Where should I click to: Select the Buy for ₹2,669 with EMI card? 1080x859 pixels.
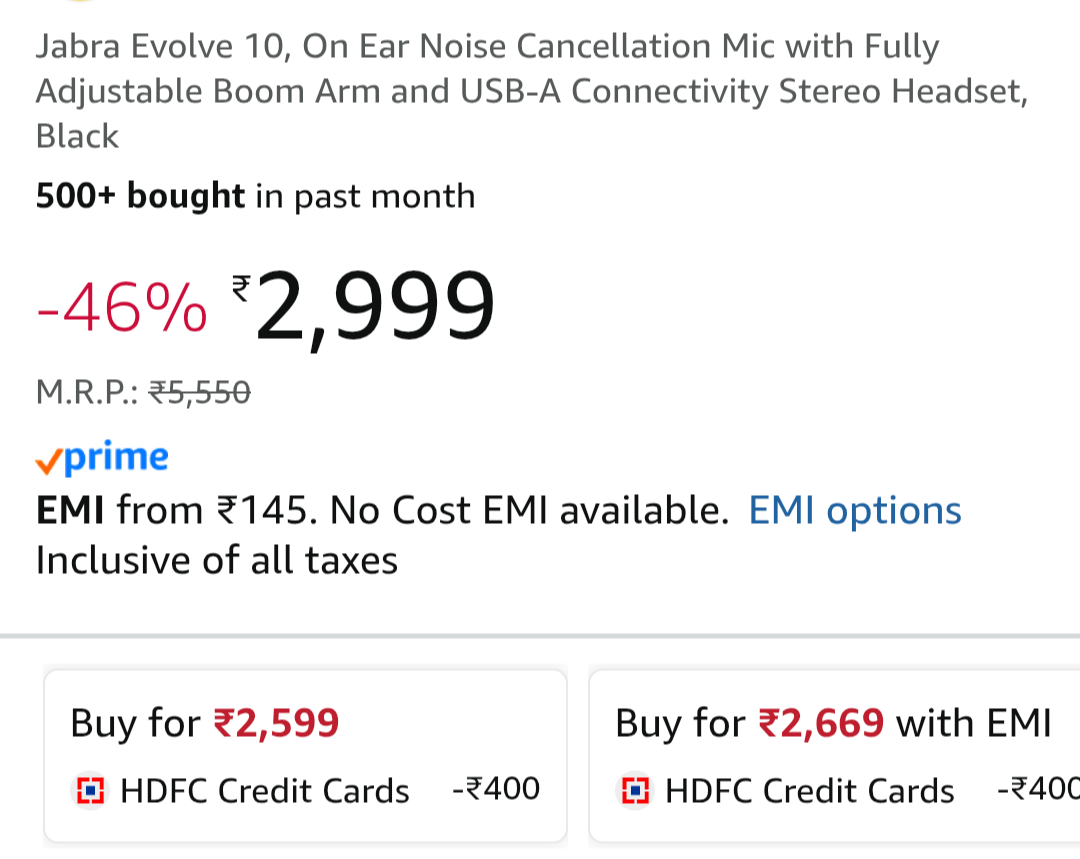pos(835,755)
